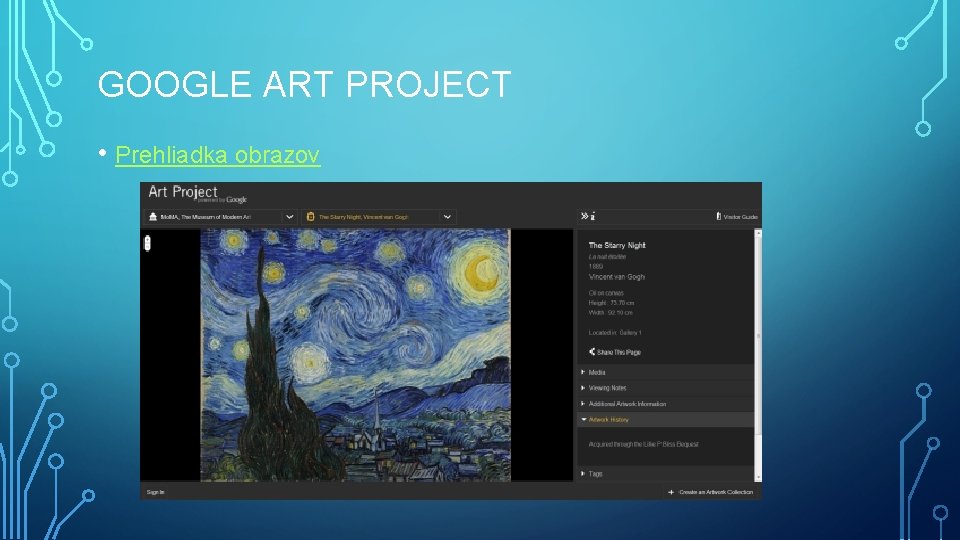
Task: Click the 'Acquired through the Lillie P. Bliss Bequest' text
Action: [x=643, y=444]
